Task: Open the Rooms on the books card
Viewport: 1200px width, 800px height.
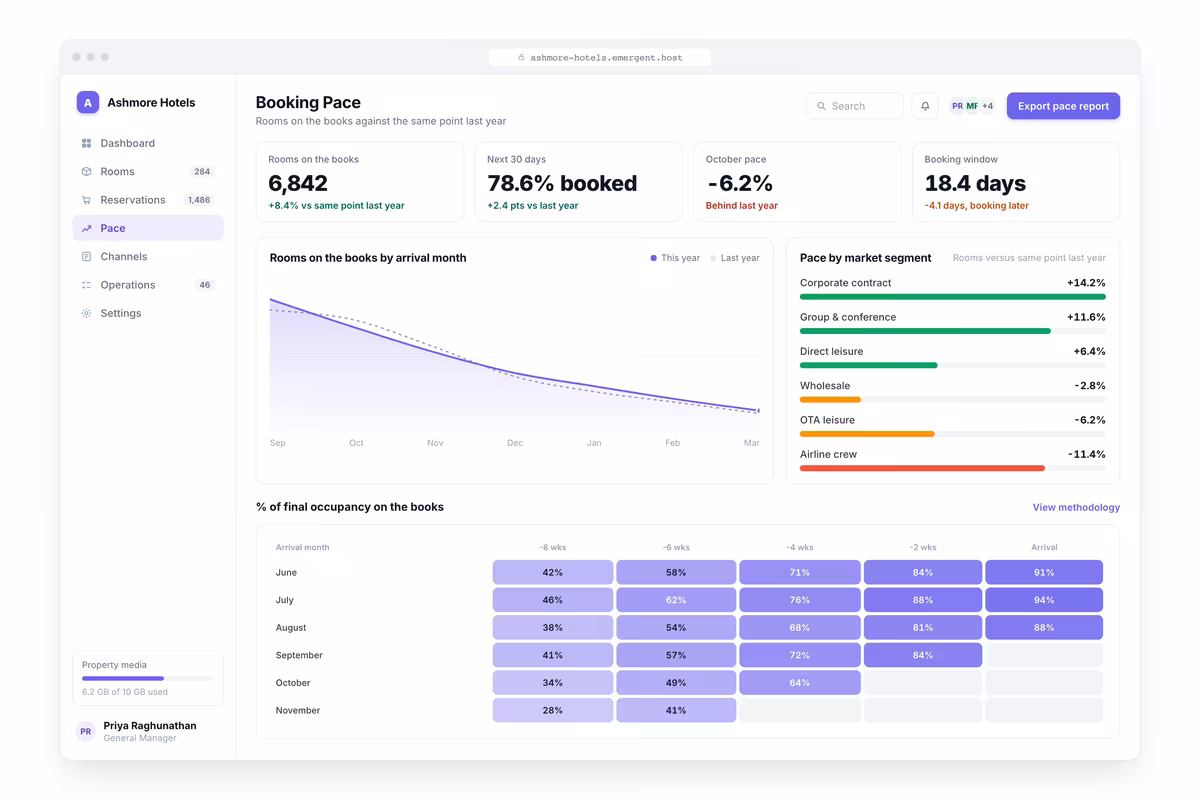Action: click(x=360, y=182)
